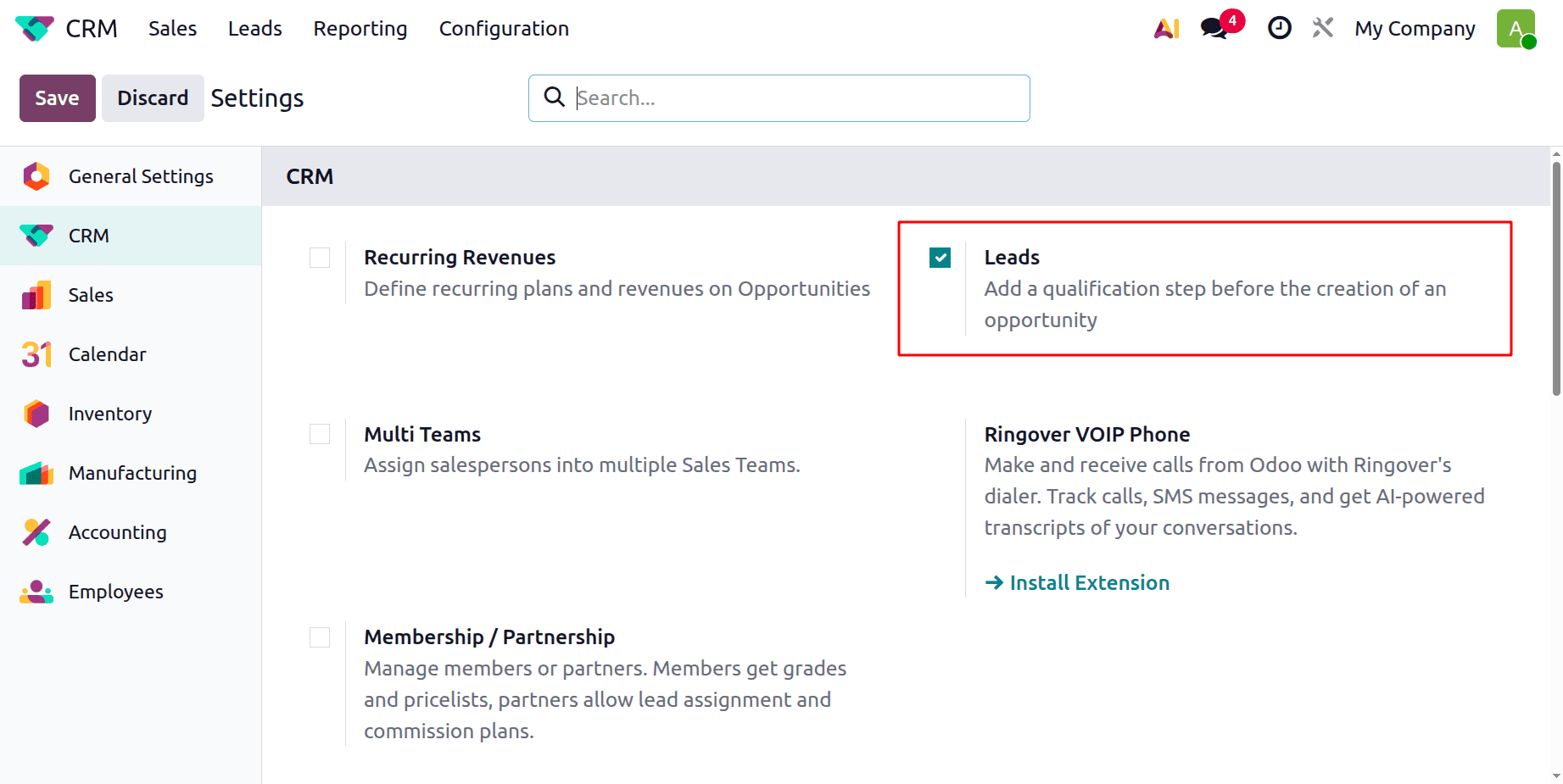
Task: Click the Accounting sidebar icon
Action: [x=36, y=532]
